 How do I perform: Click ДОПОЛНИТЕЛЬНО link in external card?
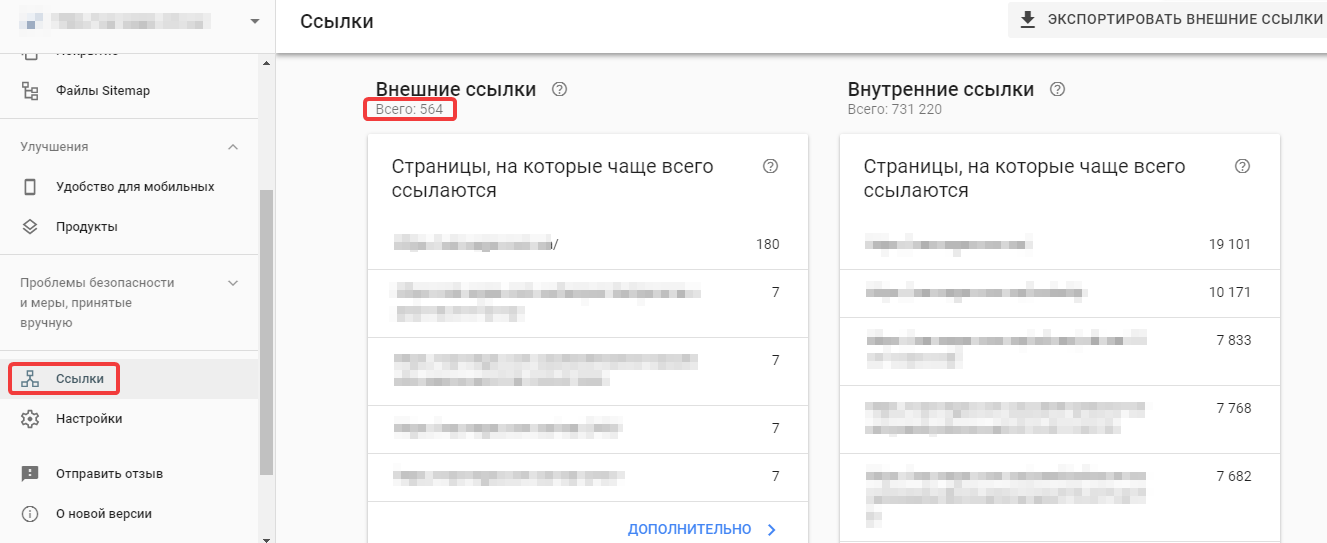tap(689, 529)
